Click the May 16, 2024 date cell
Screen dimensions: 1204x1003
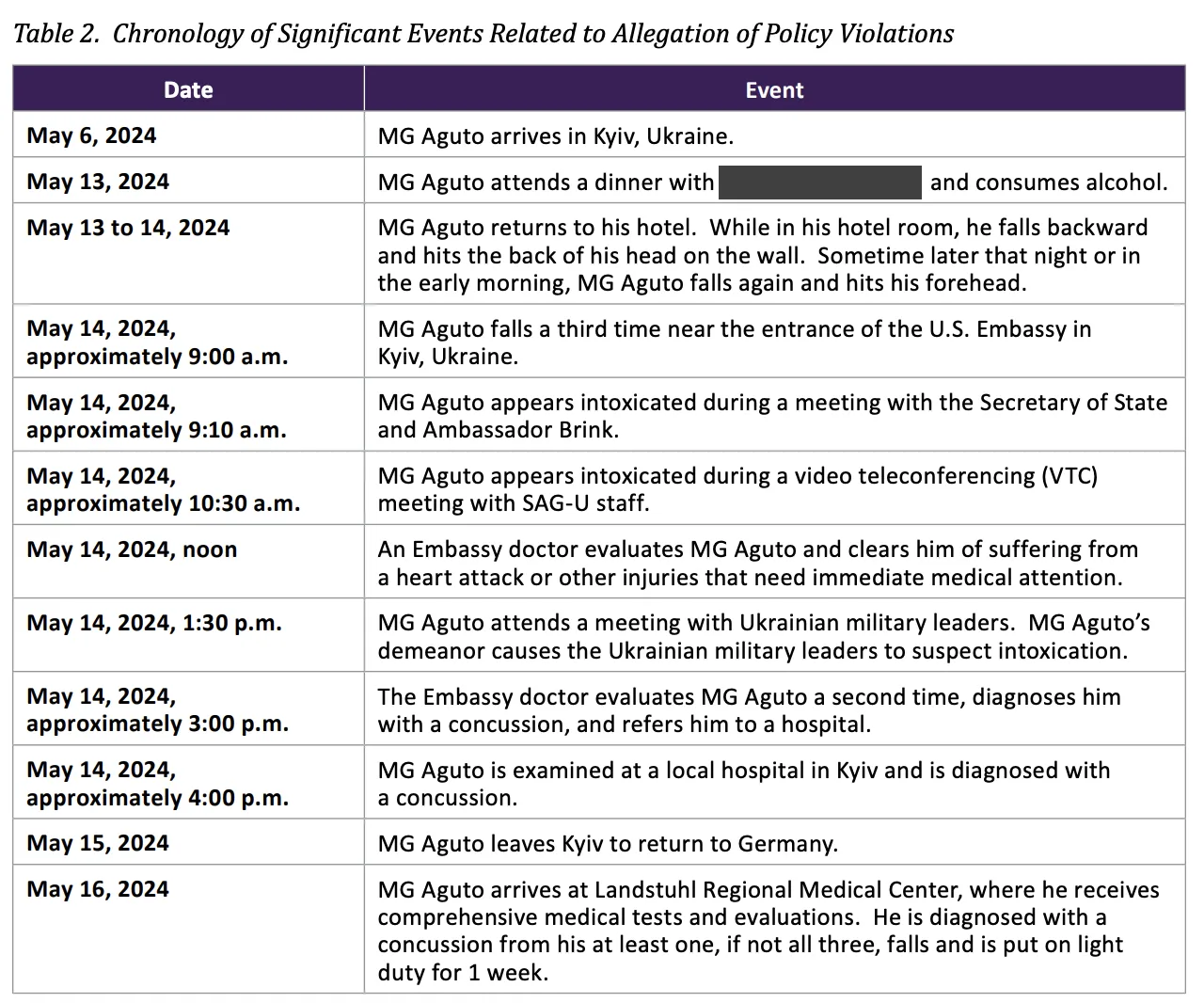[99, 889]
